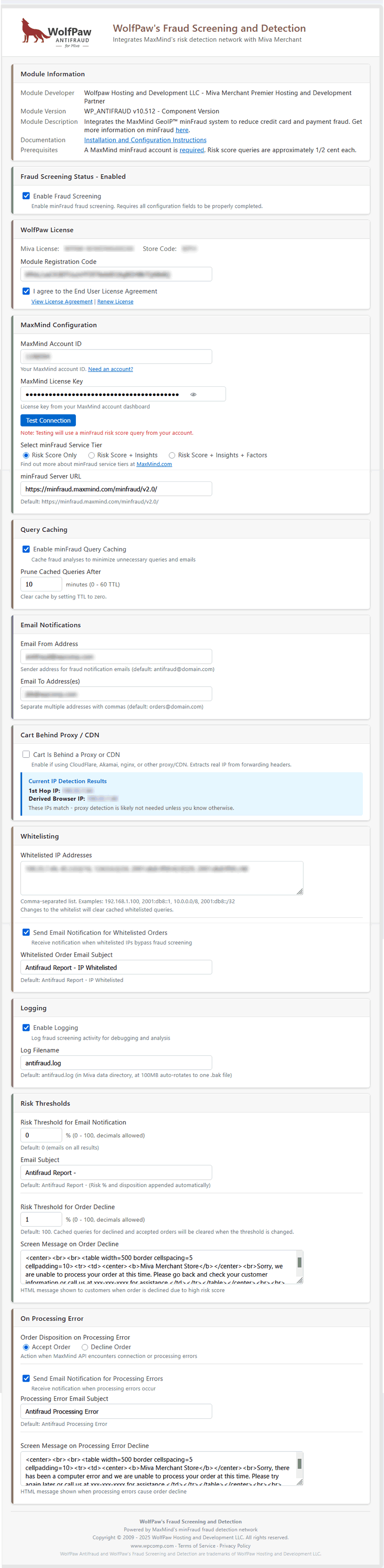Screen dimensions: 384x1568
Task: Focus the minFraud Server URL field
Action: click(x=116, y=489)
